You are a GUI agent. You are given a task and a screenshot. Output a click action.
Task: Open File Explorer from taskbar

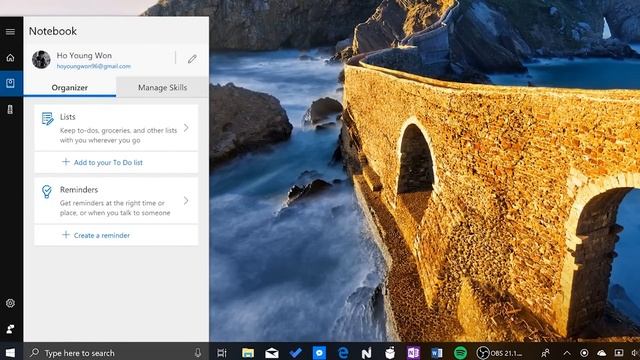click(248, 353)
